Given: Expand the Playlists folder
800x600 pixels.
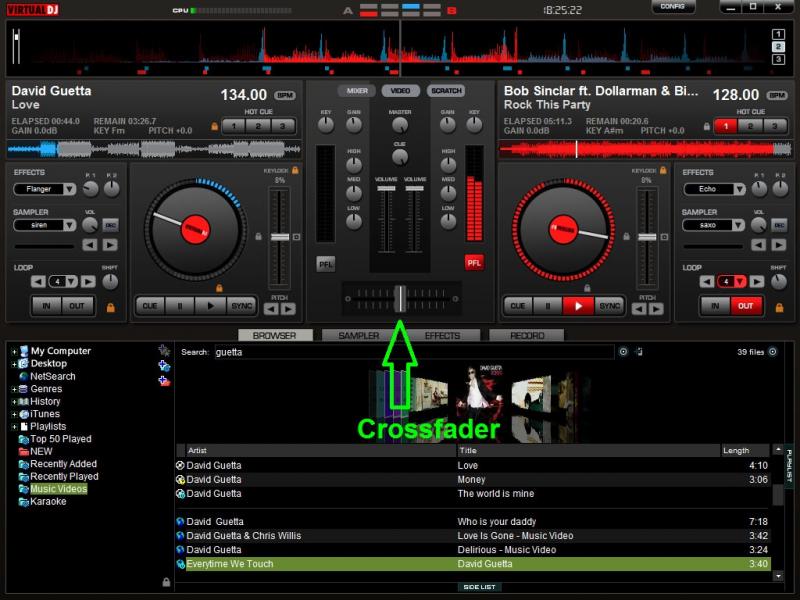Looking at the screenshot, I should coord(14,427).
